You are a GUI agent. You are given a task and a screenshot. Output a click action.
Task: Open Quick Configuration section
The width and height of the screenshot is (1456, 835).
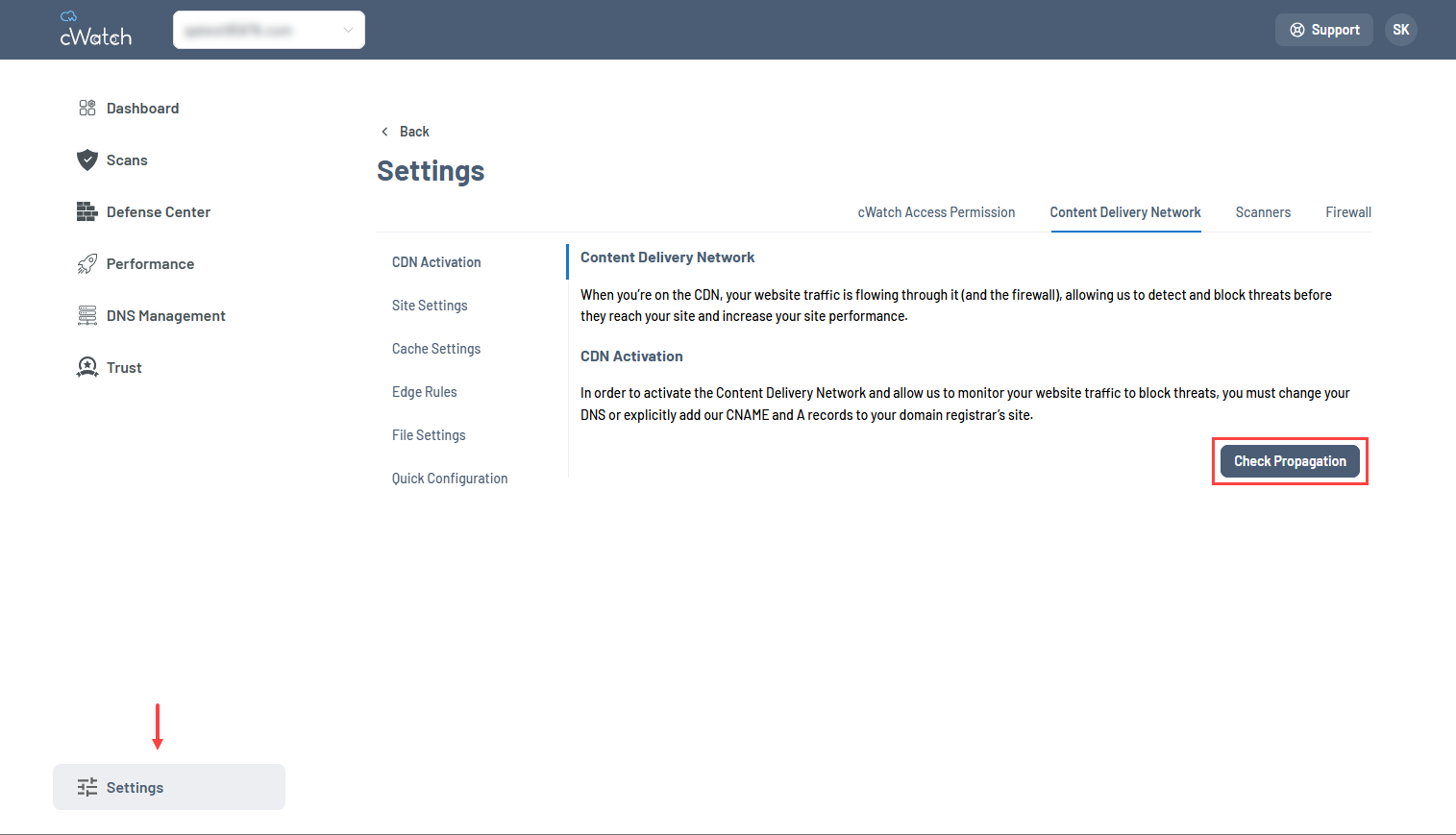click(x=450, y=479)
